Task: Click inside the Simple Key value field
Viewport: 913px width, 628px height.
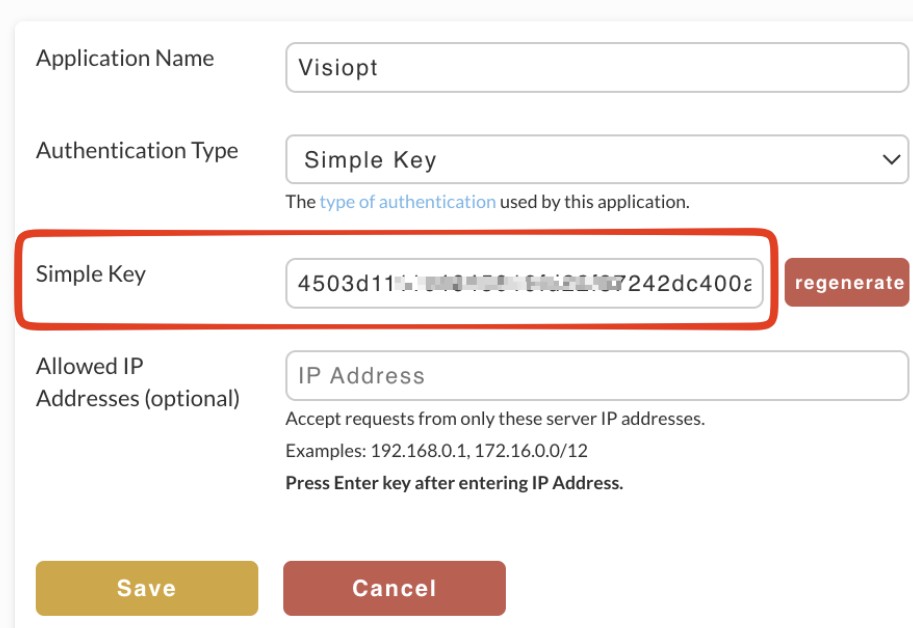Action: pyautogui.click(x=524, y=283)
